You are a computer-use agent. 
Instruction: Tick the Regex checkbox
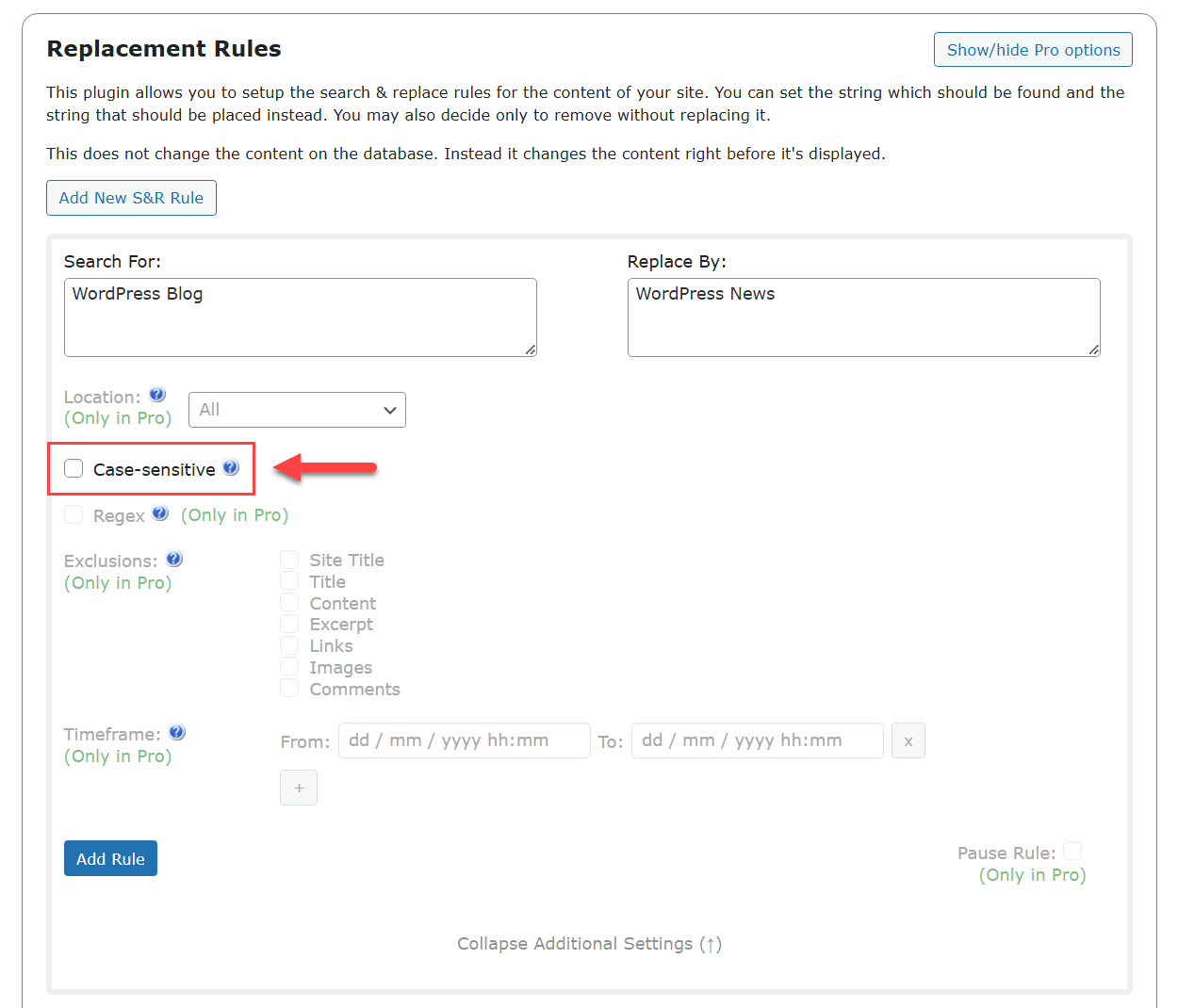(x=74, y=514)
